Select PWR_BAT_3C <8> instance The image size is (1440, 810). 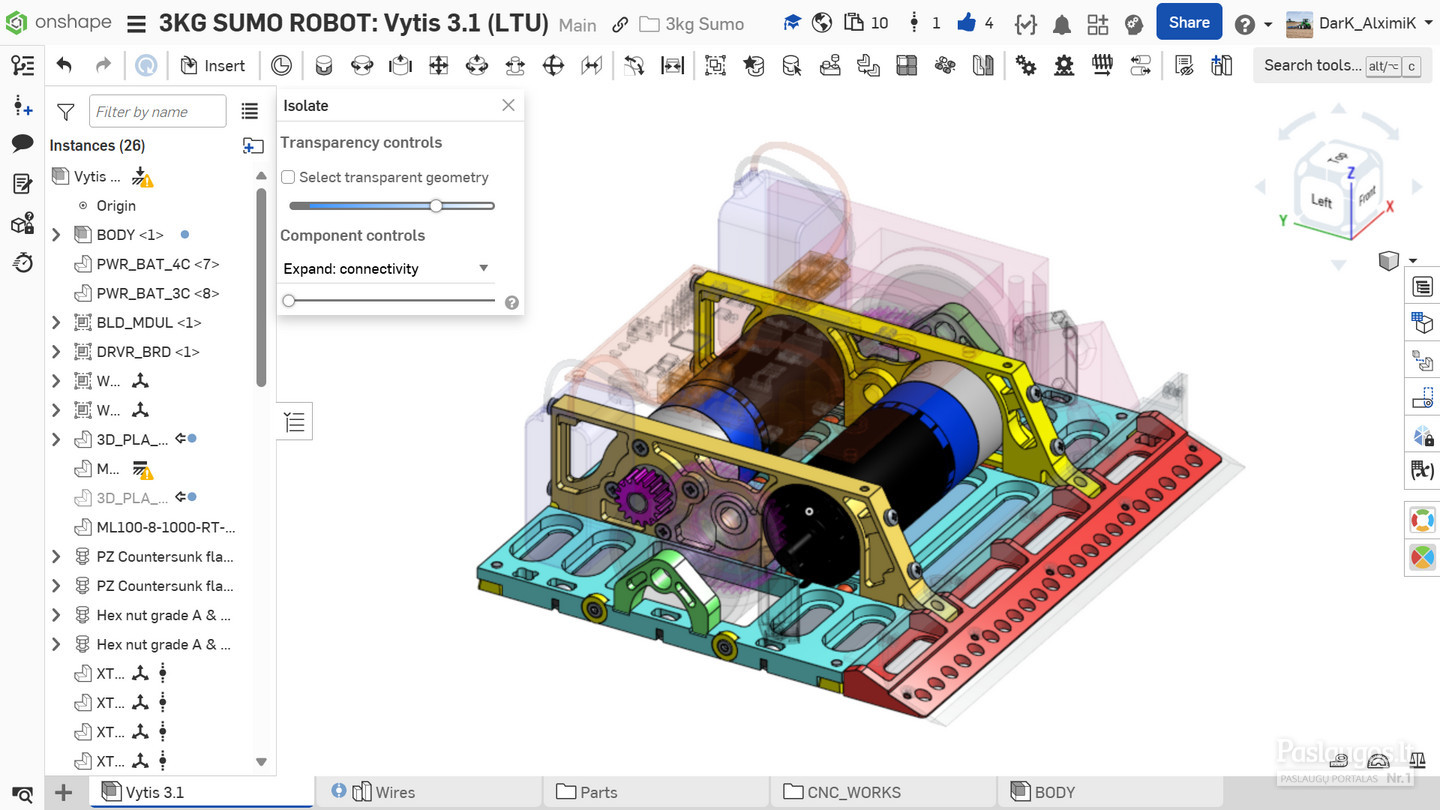[157, 293]
